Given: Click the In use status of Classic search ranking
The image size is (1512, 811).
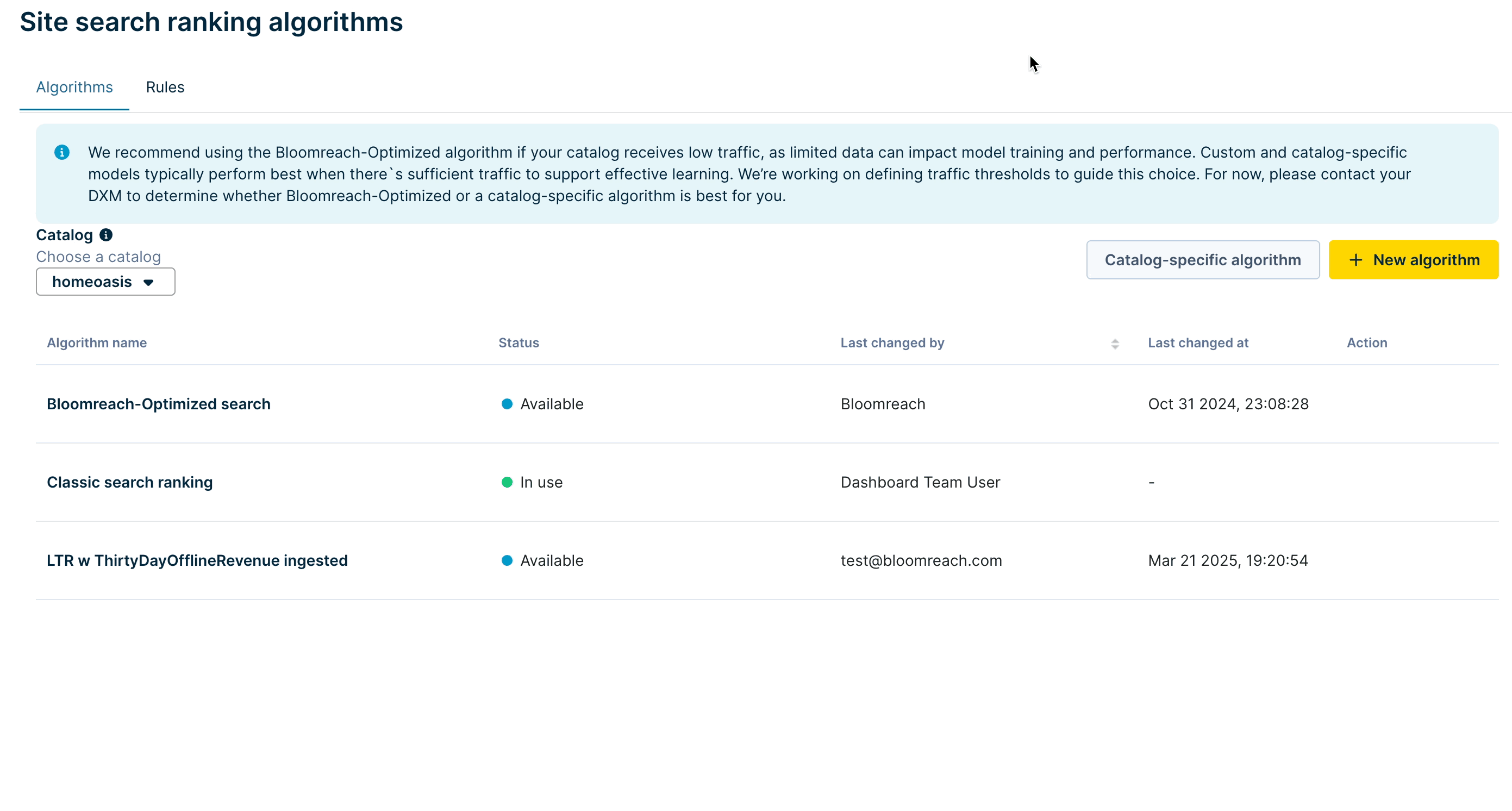Looking at the screenshot, I should (x=532, y=482).
